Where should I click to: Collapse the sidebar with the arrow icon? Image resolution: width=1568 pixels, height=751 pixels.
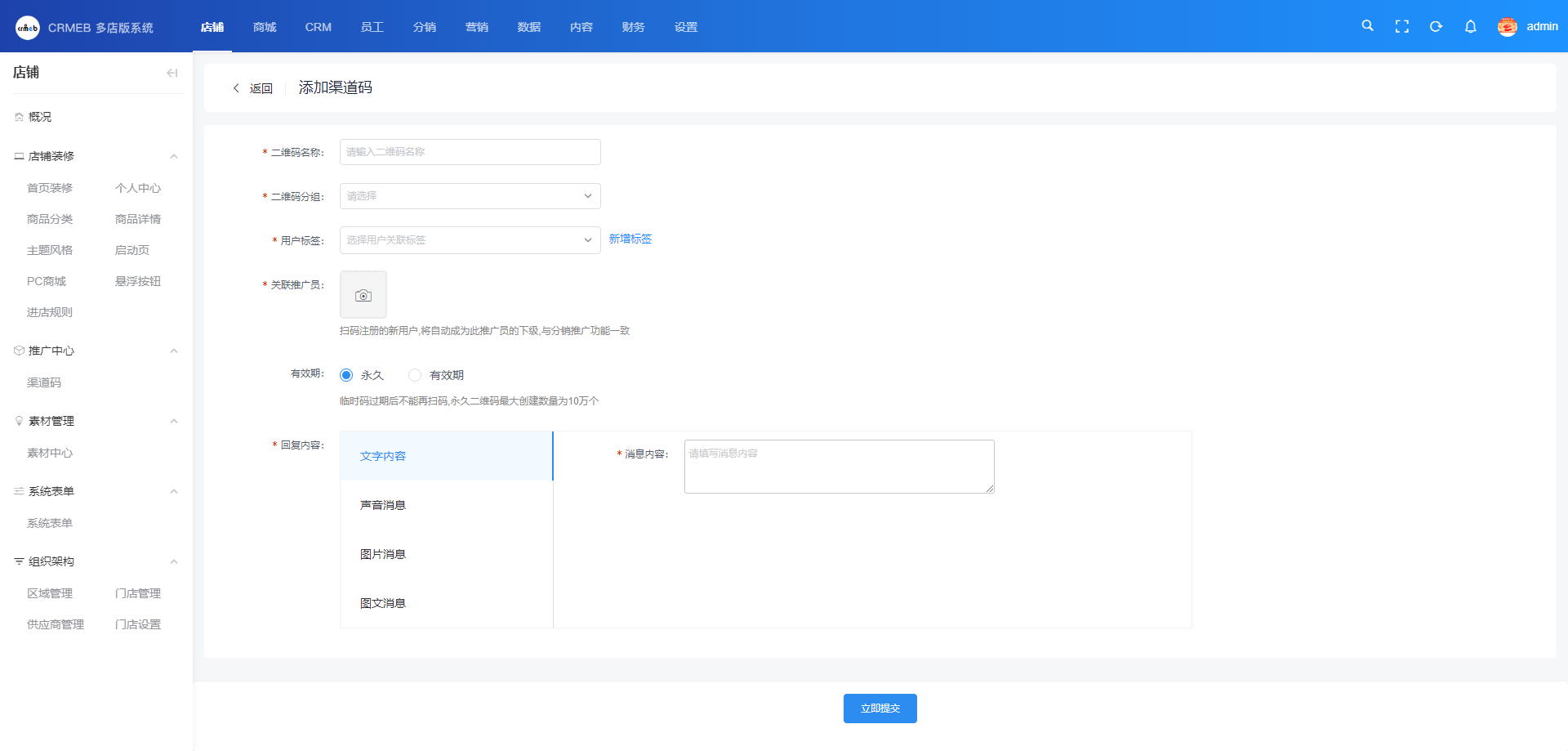click(x=171, y=73)
